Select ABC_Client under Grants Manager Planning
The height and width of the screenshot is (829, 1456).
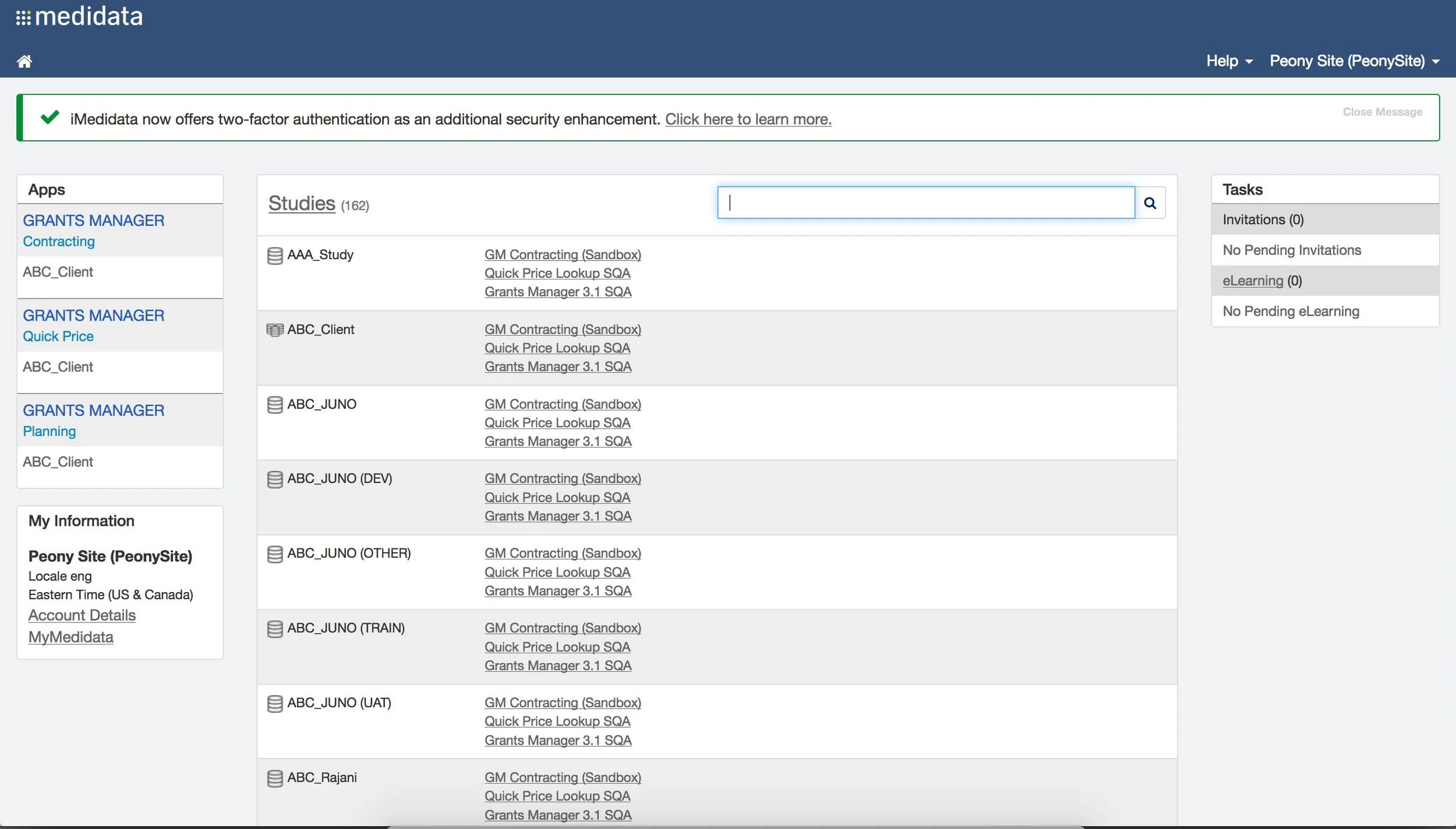tap(58, 462)
